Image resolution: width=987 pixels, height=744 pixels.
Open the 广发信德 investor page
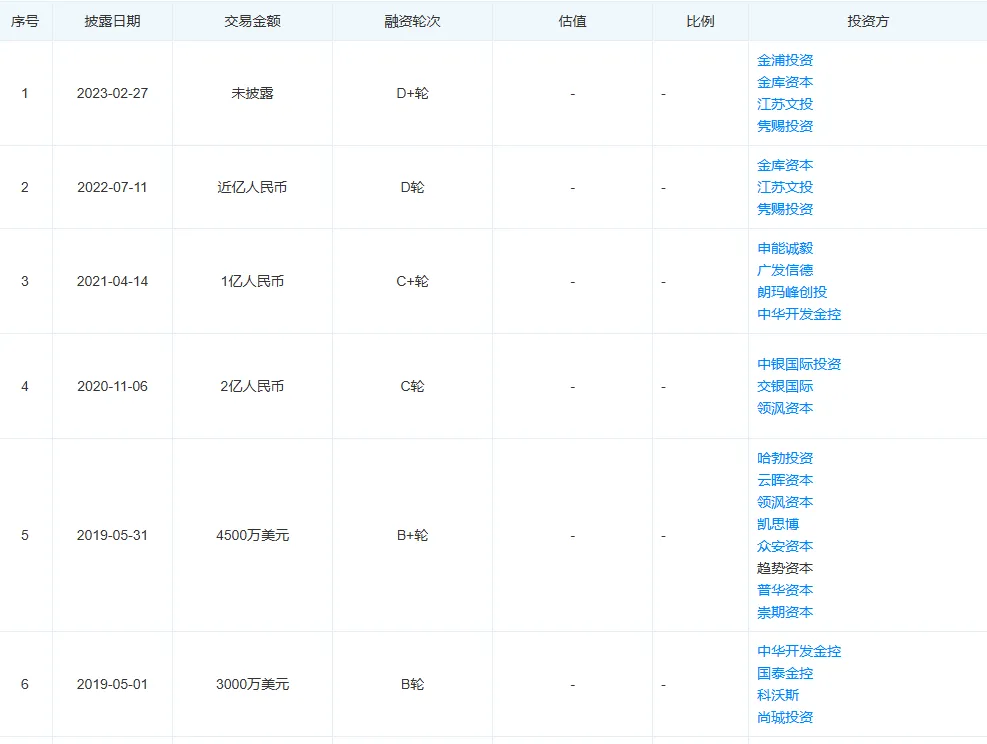point(785,270)
